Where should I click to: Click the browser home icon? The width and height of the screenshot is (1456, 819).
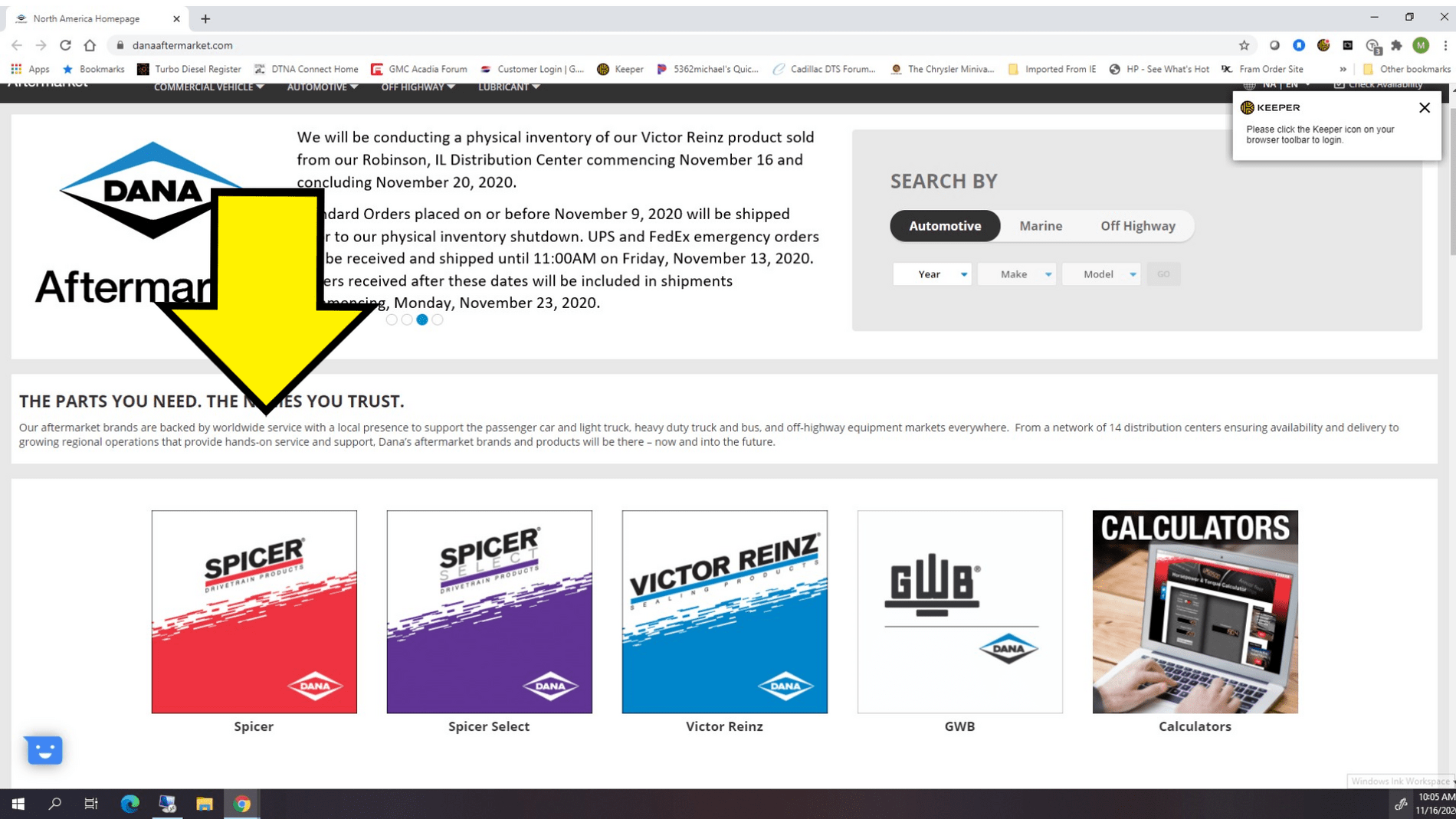[90, 45]
